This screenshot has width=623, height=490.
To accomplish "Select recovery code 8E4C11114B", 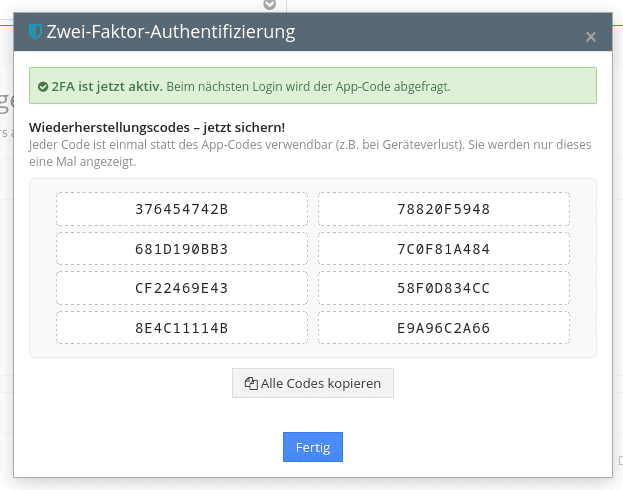I will tap(182, 328).
